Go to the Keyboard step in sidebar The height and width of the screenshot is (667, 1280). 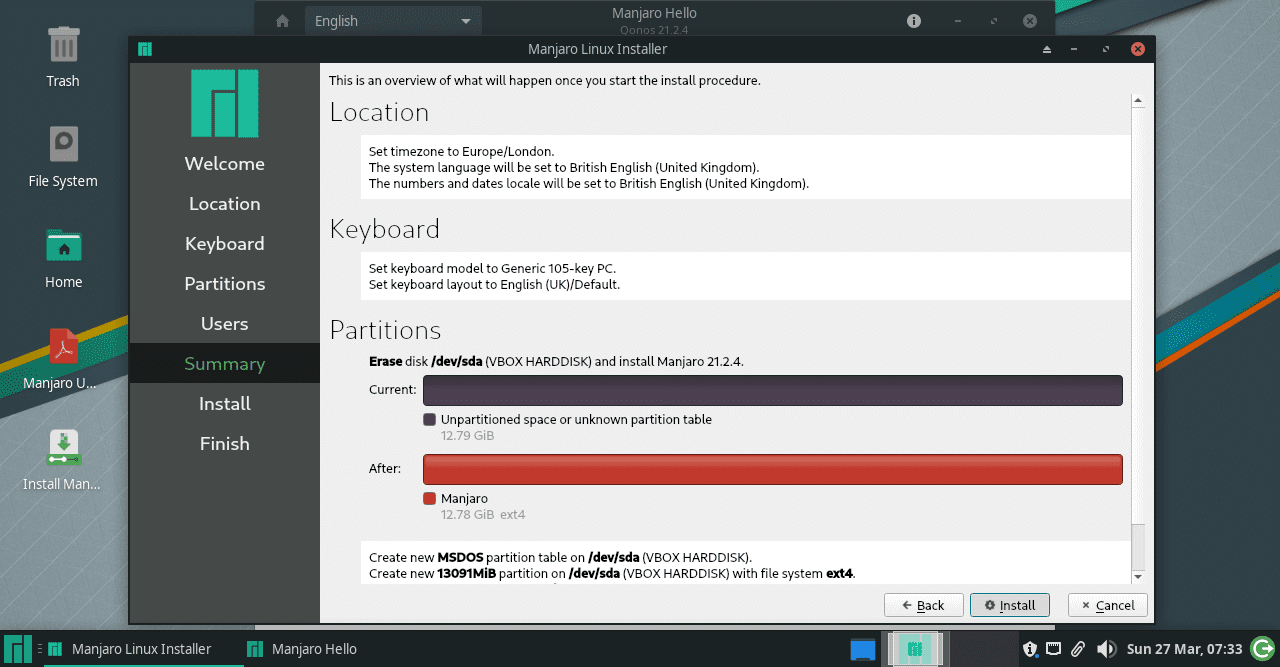225,244
